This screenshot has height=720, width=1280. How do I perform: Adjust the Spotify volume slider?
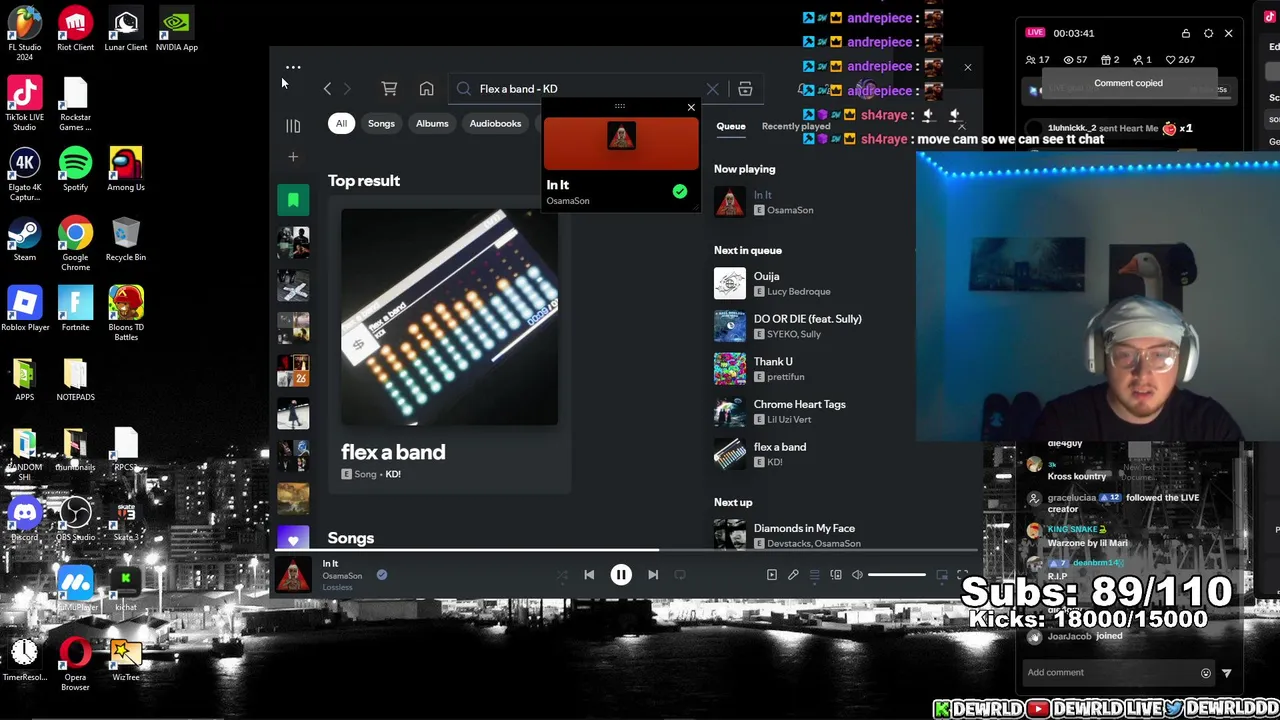[897, 575]
